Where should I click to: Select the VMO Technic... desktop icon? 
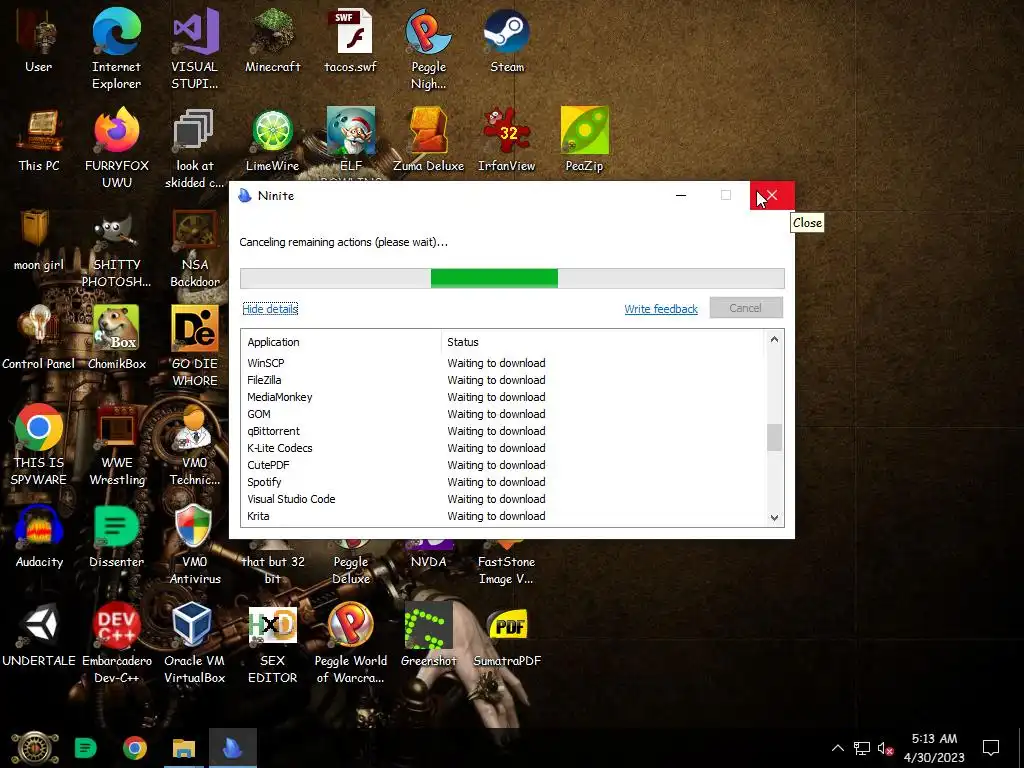pyautogui.click(x=195, y=445)
